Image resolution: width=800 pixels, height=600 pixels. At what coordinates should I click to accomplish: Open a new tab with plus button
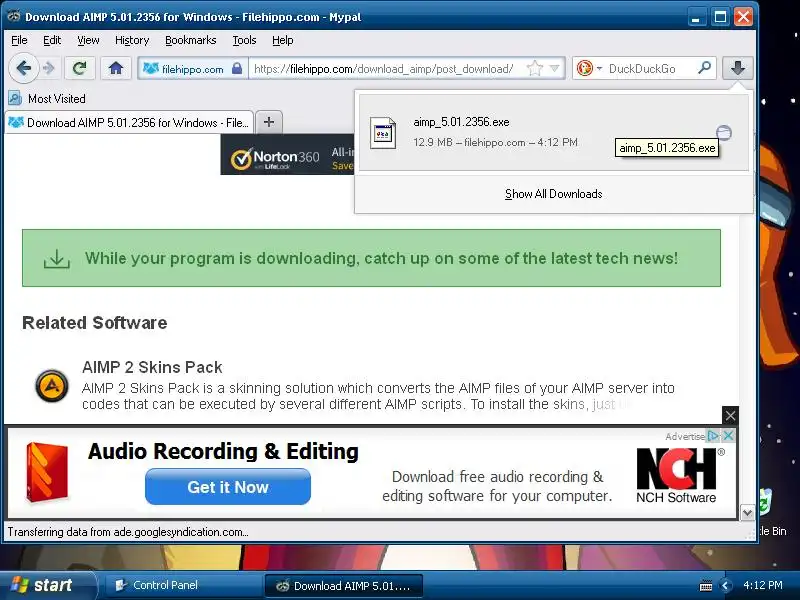[269, 122]
